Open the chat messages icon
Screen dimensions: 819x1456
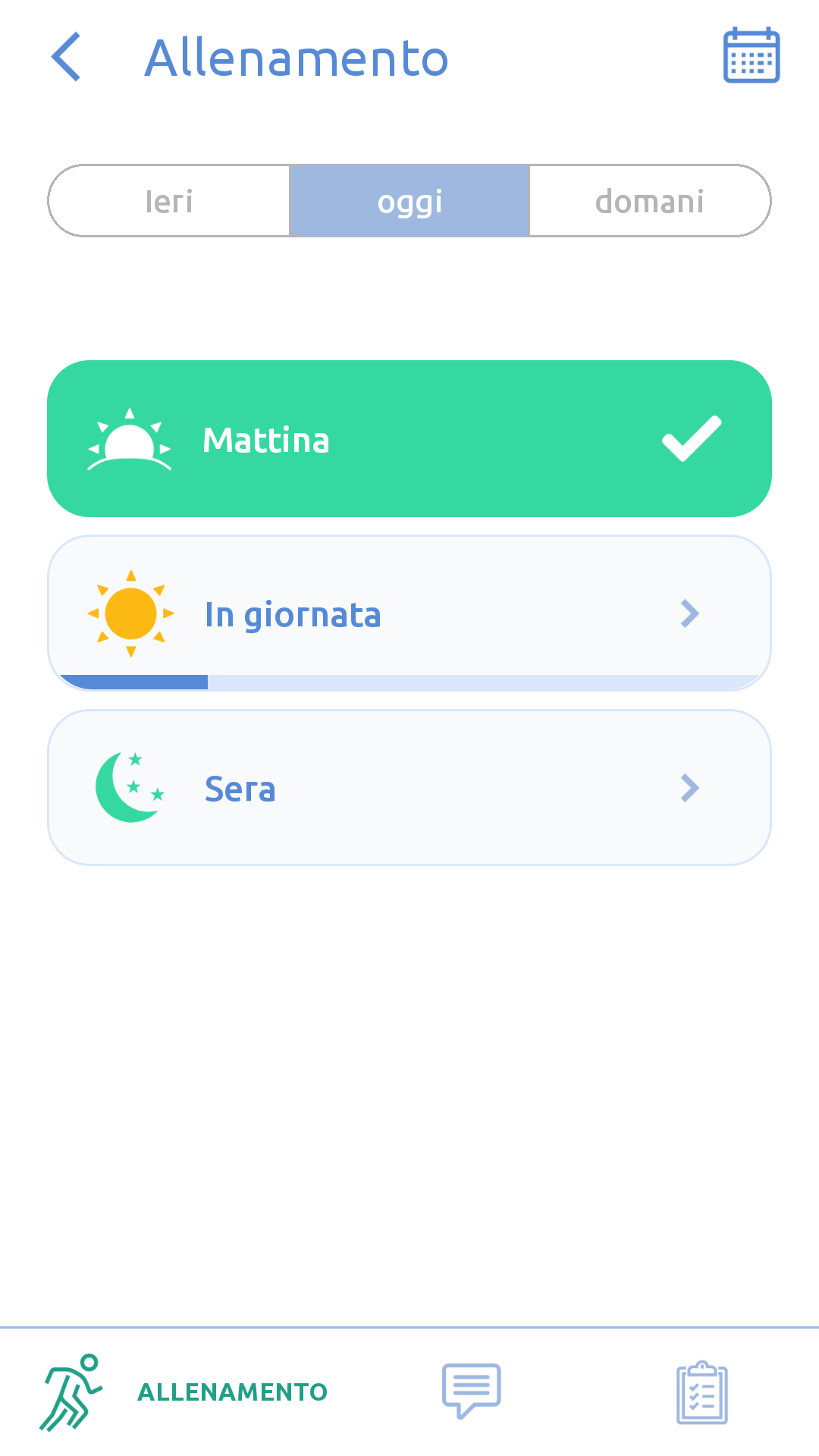tap(471, 1390)
